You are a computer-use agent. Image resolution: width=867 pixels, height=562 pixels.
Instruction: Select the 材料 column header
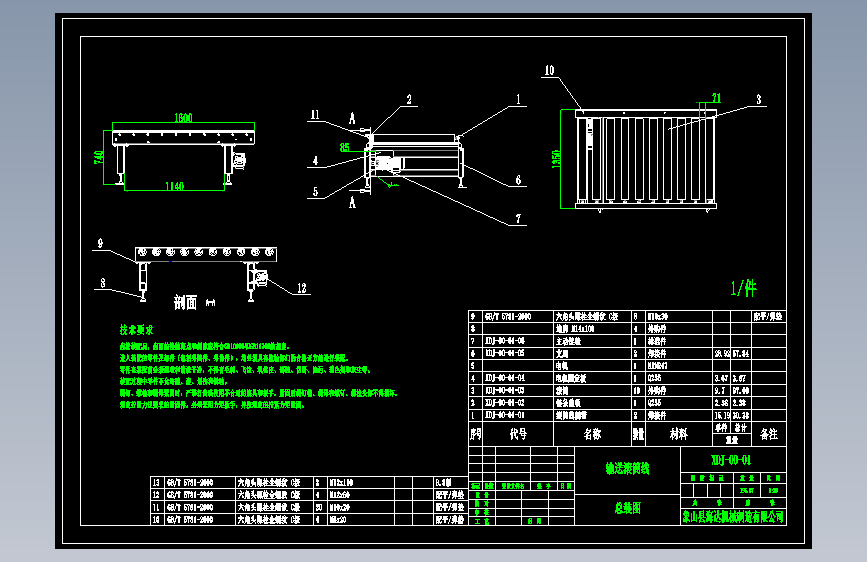pyautogui.click(x=678, y=434)
